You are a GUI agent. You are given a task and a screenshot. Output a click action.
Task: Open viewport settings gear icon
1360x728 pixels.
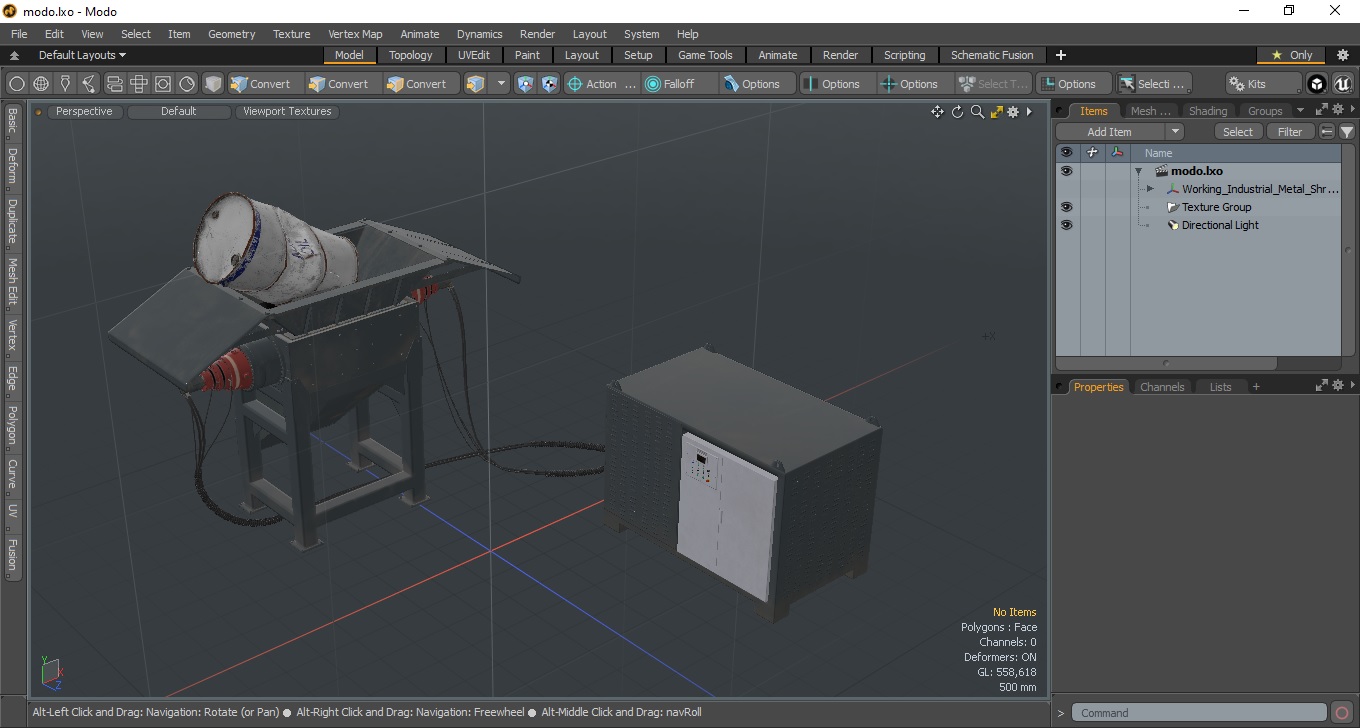(x=1013, y=112)
